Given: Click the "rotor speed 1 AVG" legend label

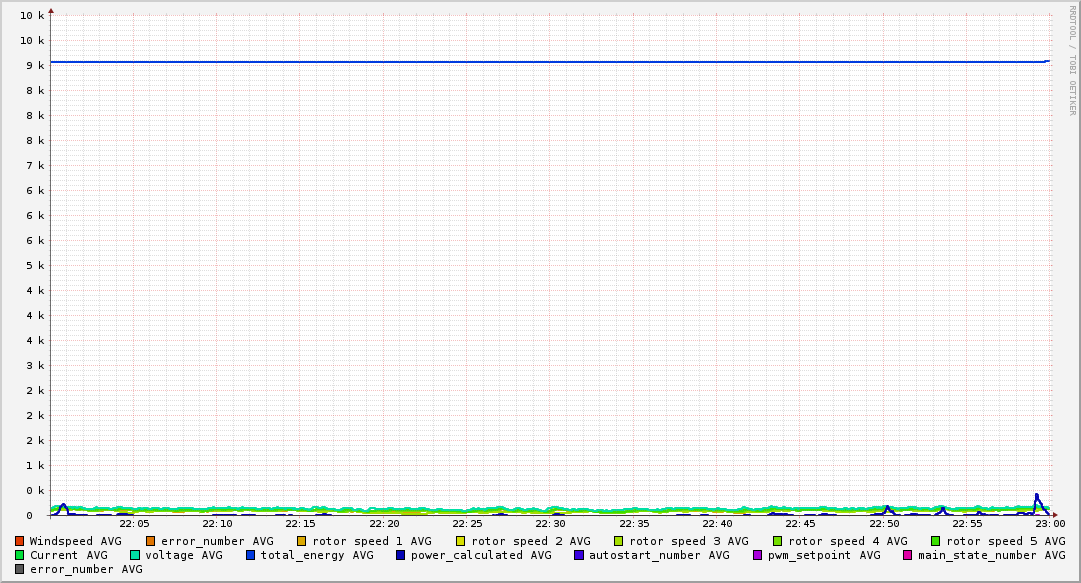Looking at the screenshot, I should (372, 541).
